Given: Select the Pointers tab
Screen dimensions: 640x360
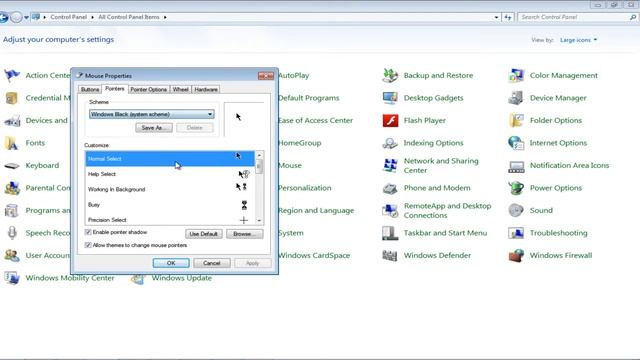Looking at the screenshot, I should [x=115, y=89].
